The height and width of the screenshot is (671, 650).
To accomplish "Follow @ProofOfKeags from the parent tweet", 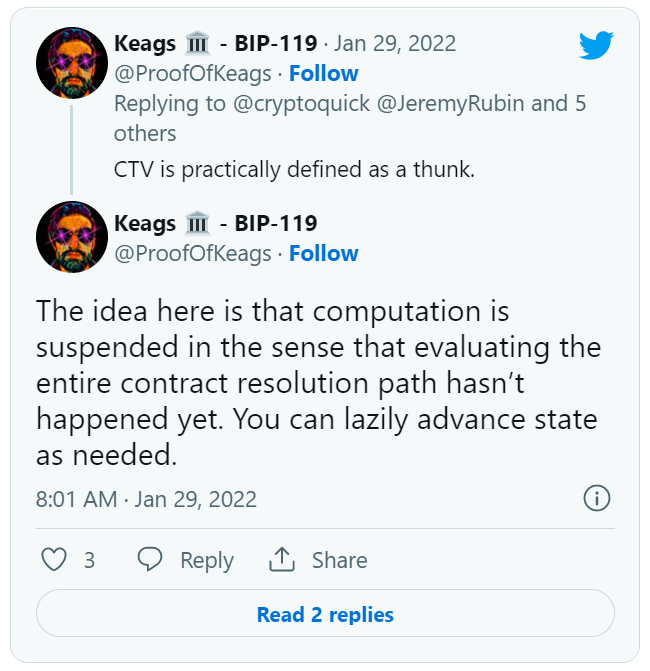I will coord(324,73).
